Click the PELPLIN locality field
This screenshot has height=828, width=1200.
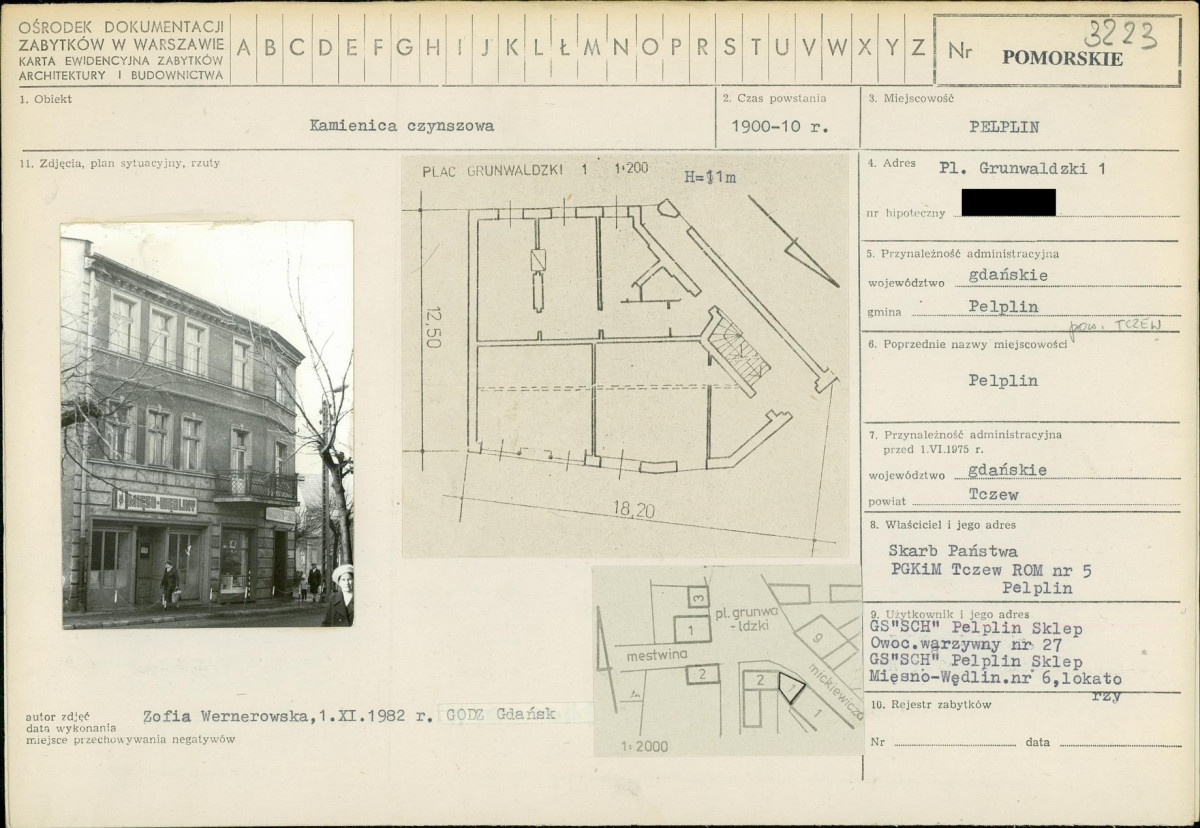[x=1004, y=127]
